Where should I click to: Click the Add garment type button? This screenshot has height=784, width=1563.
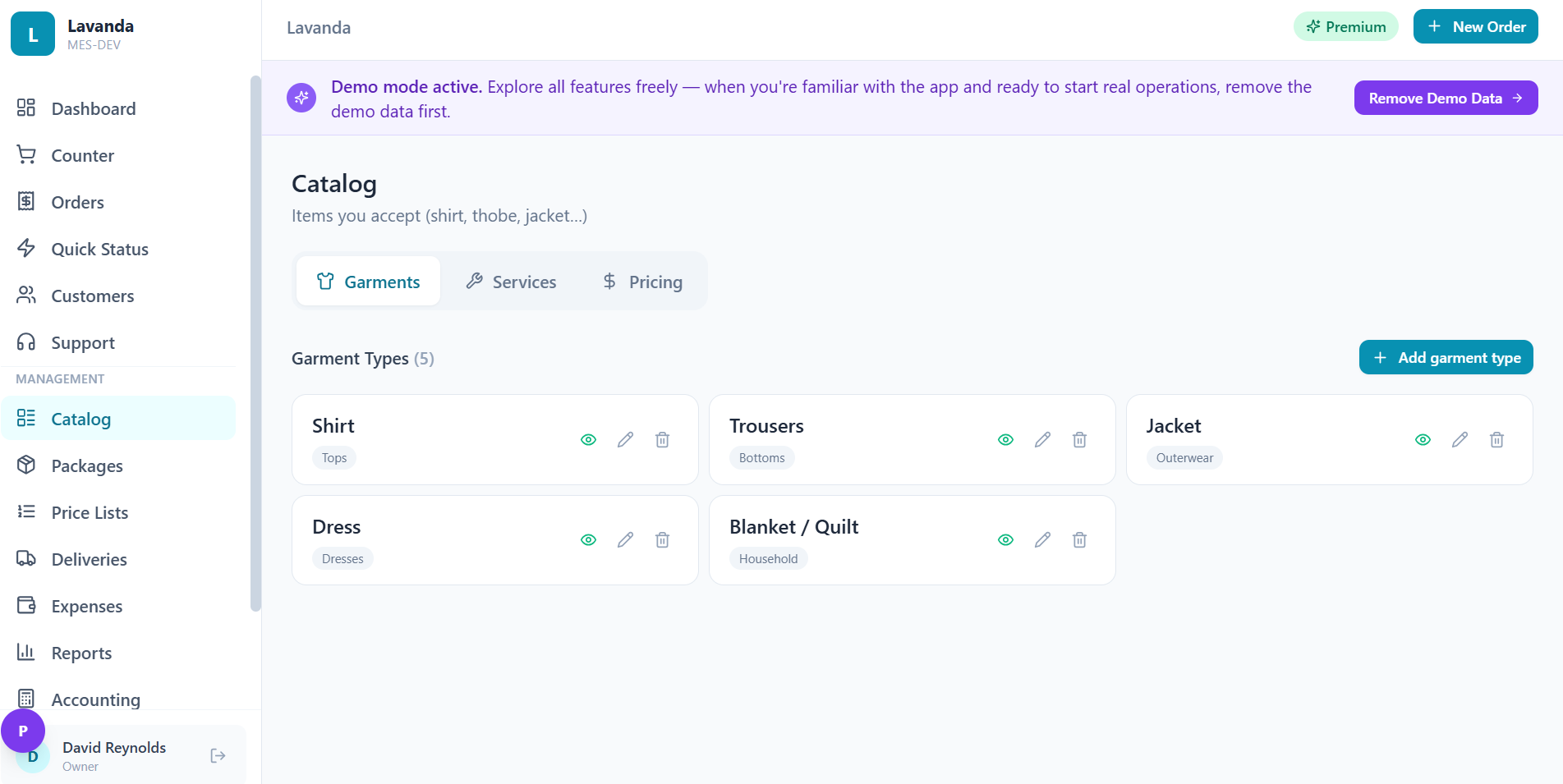[1446, 357]
